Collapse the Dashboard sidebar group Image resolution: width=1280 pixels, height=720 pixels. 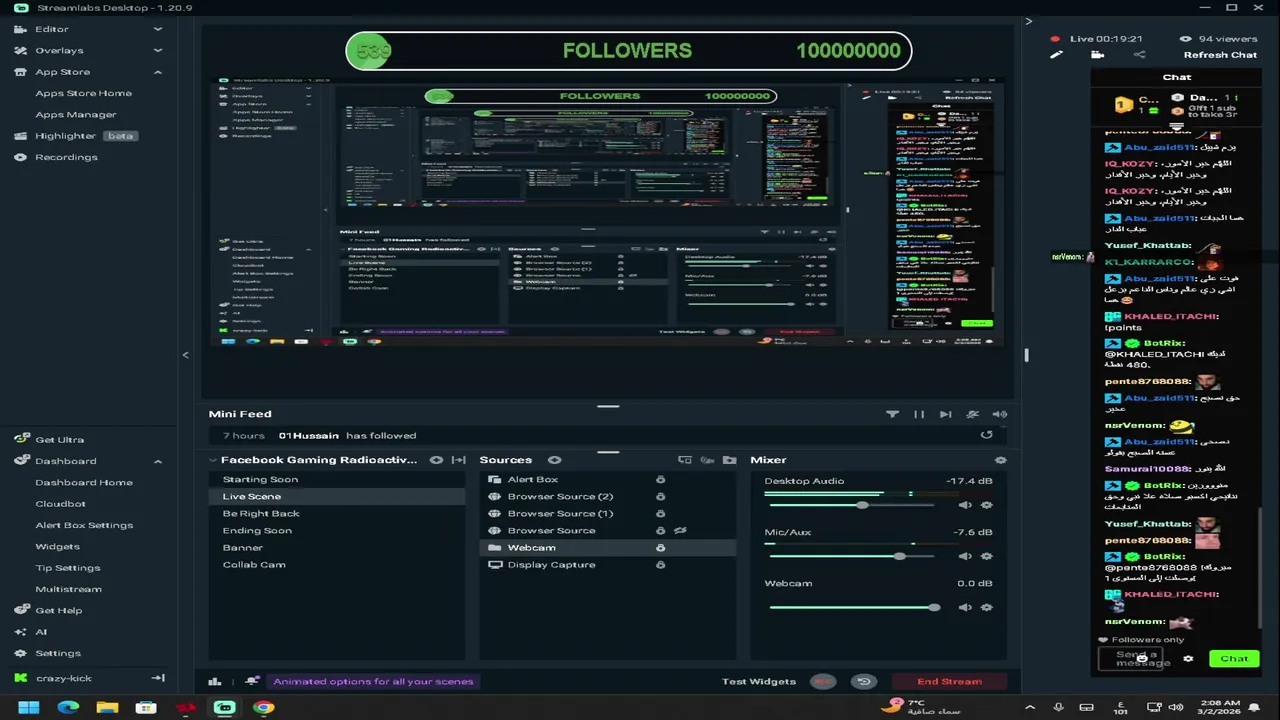pos(158,461)
